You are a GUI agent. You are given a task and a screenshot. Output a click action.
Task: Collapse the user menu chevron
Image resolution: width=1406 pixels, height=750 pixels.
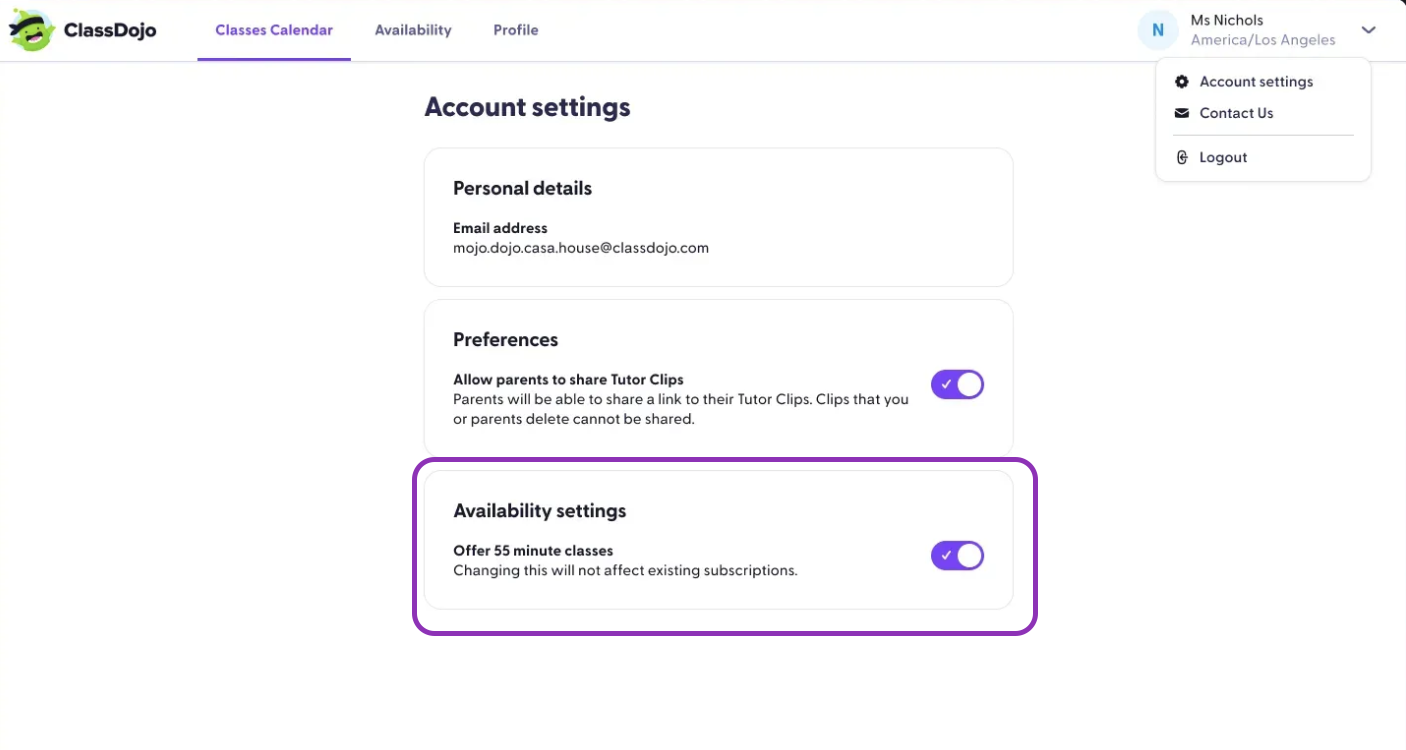[x=1369, y=30]
